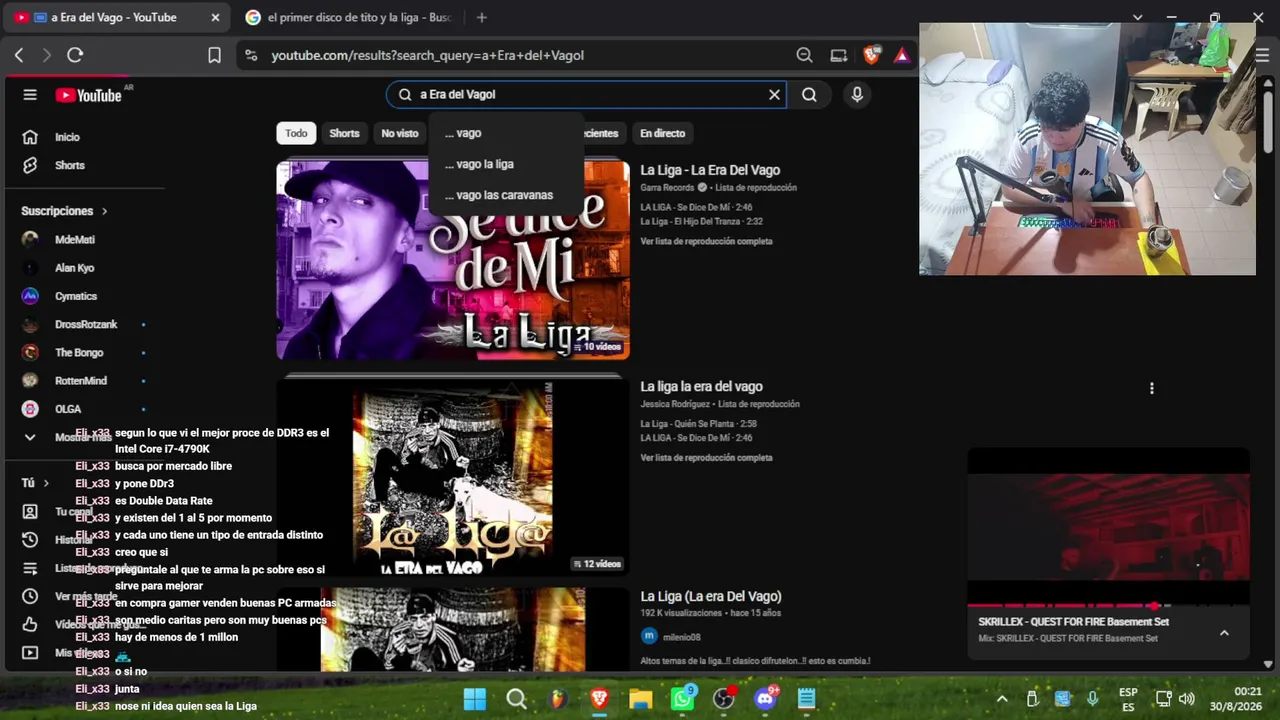The width and height of the screenshot is (1280, 720).
Task: Open liked videos thumbs-up icon
Action: tap(30, 624)
